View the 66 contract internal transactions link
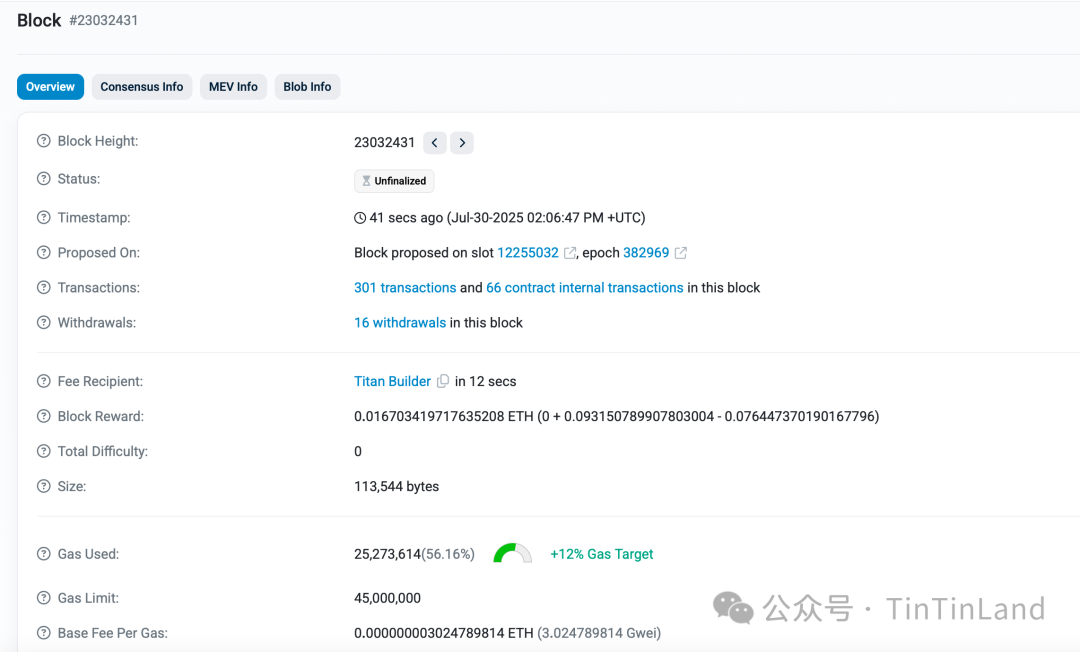The width and height of the screenshot is (1080, 652). tap(585, 288)
